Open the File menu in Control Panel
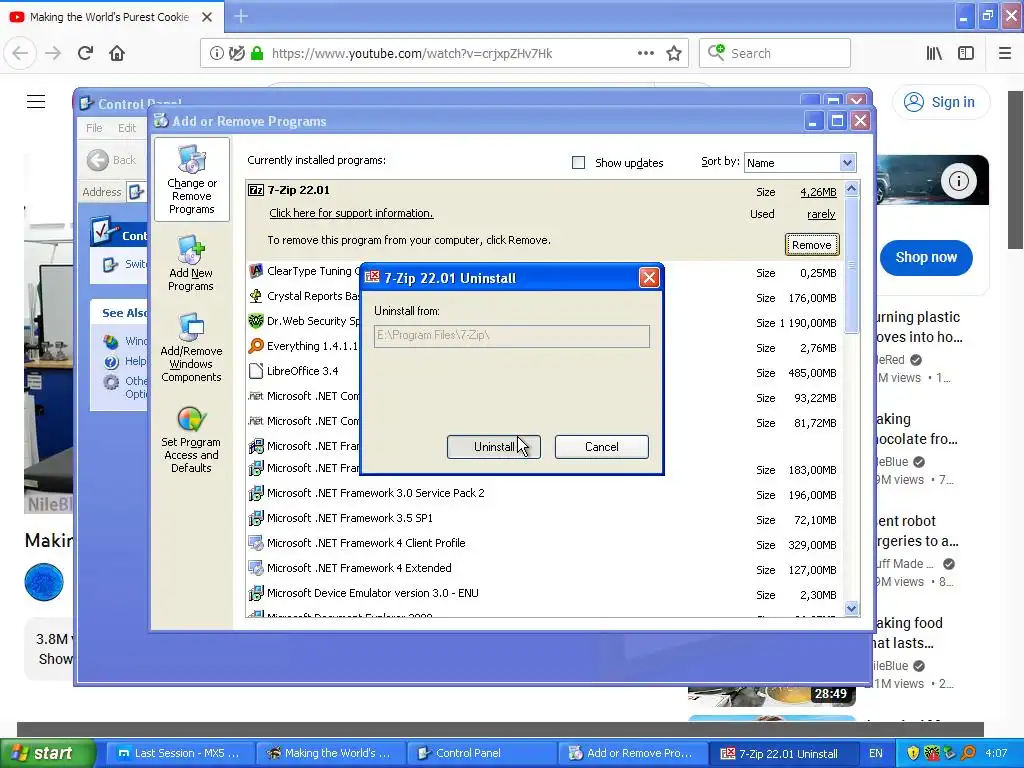Image resolution: width=1024 pixels, height=768 pixels. (94, 128)
